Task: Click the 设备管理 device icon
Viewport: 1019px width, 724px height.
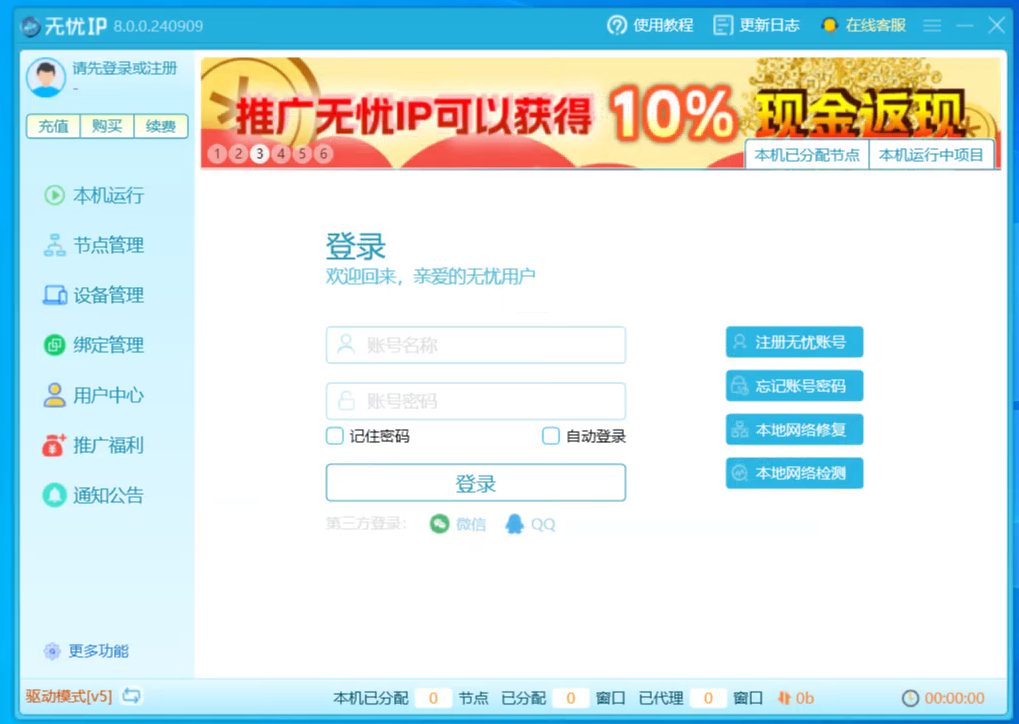Action: pos(55,295)
